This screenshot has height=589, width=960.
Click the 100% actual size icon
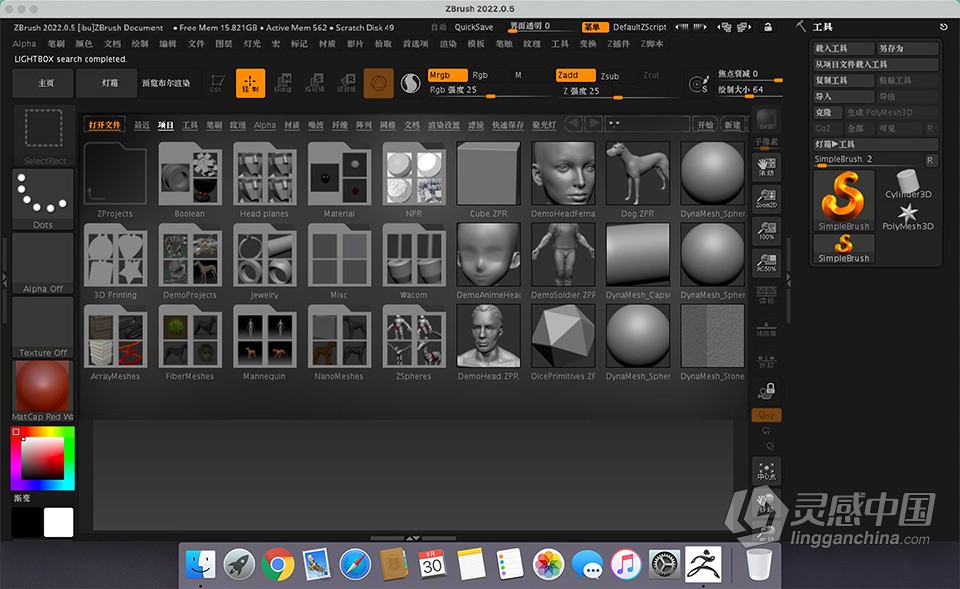point(766,231)
